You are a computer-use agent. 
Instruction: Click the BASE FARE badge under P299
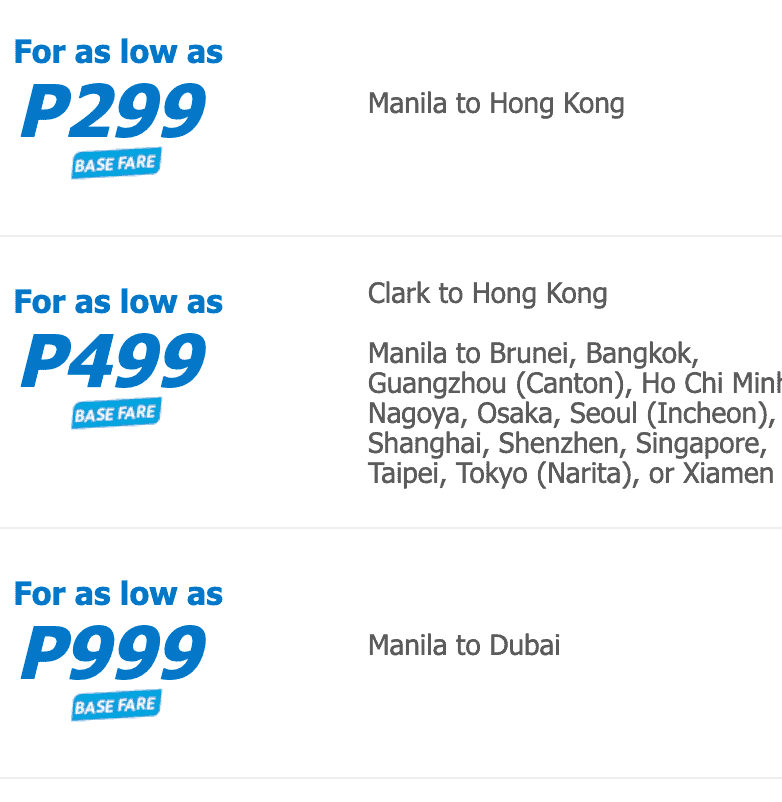[116, 164]
